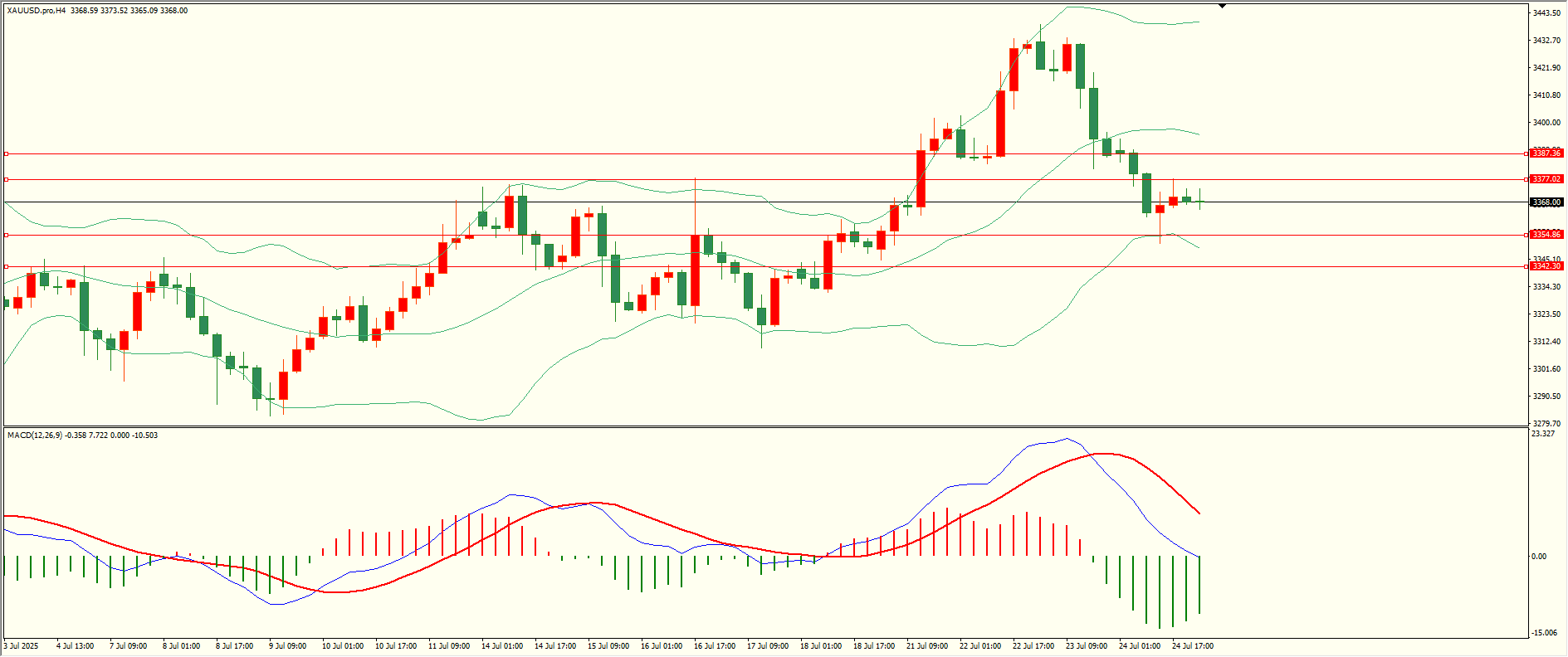The image size is (1568, 657).
Task: Click the 0.00 level on MACD scale
Action: (1539, 557)
